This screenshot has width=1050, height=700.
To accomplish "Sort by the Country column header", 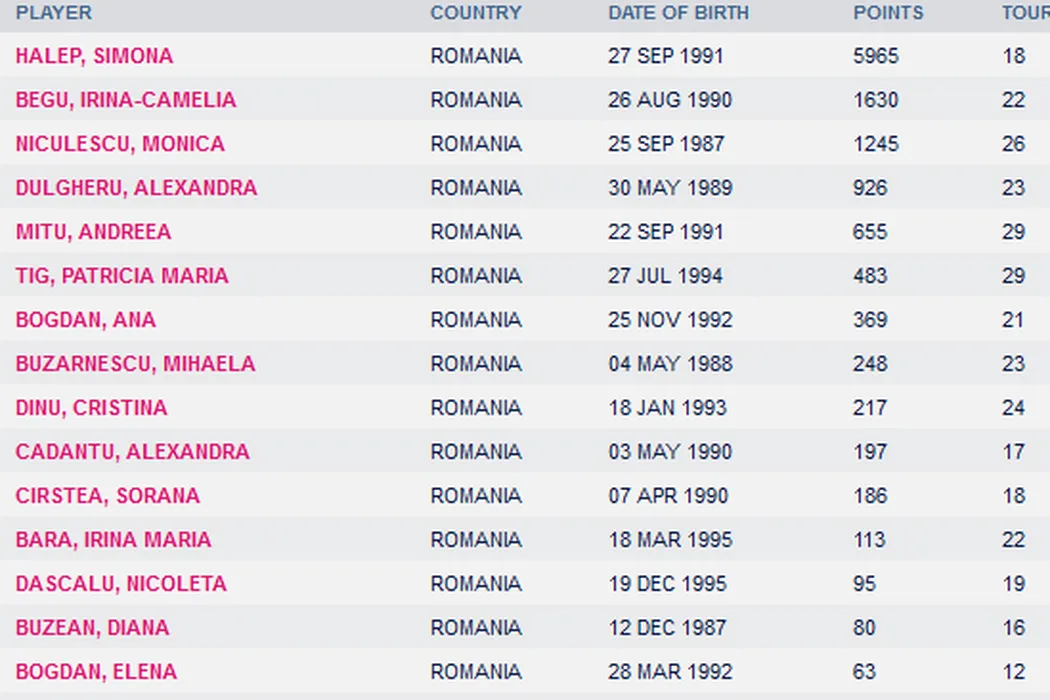I will point(476,13).
